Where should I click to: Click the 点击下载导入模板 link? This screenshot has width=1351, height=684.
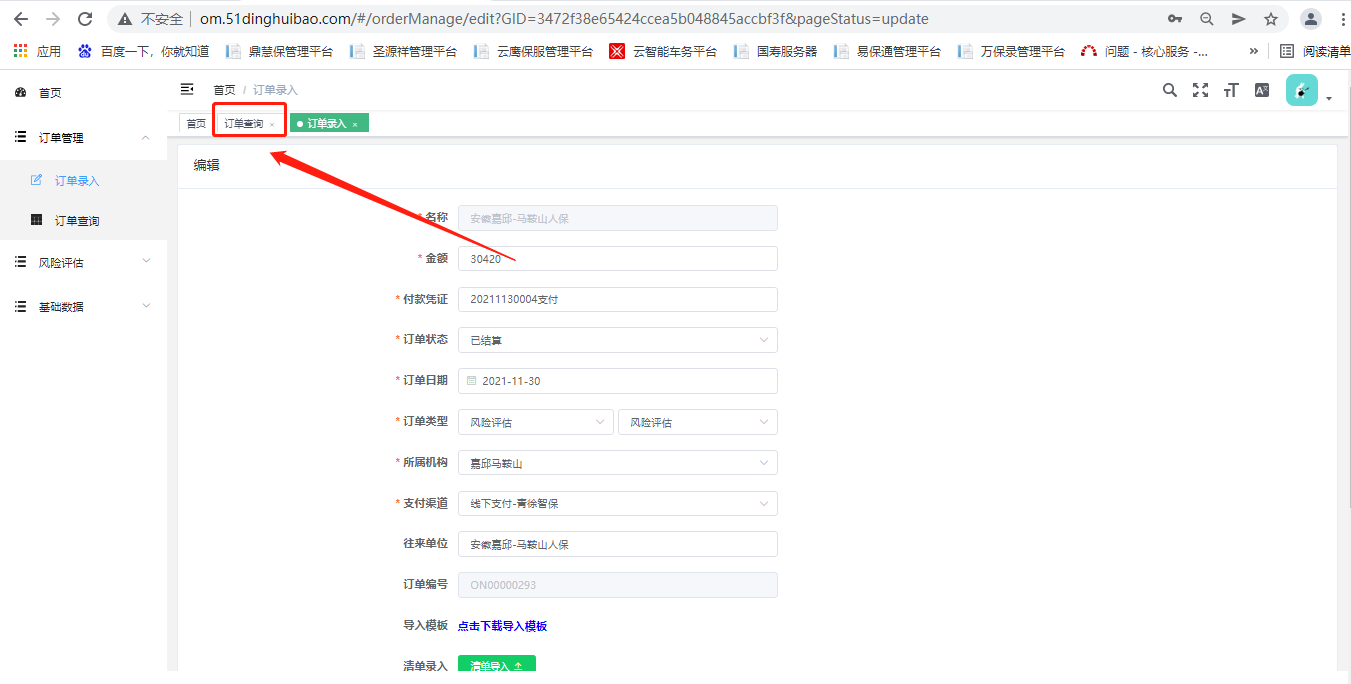502,626
